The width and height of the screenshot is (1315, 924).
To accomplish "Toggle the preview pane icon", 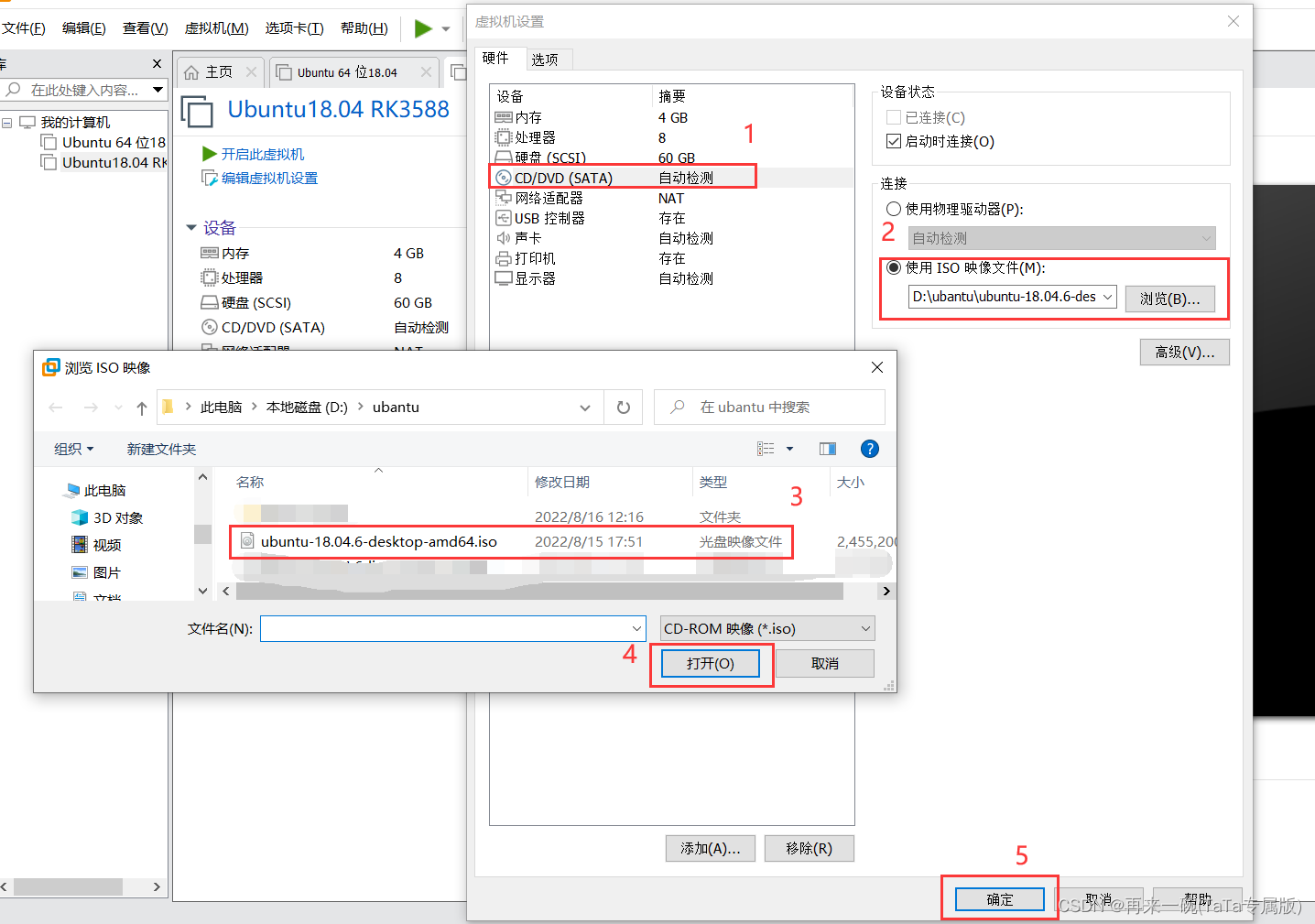I will [828, 449].
